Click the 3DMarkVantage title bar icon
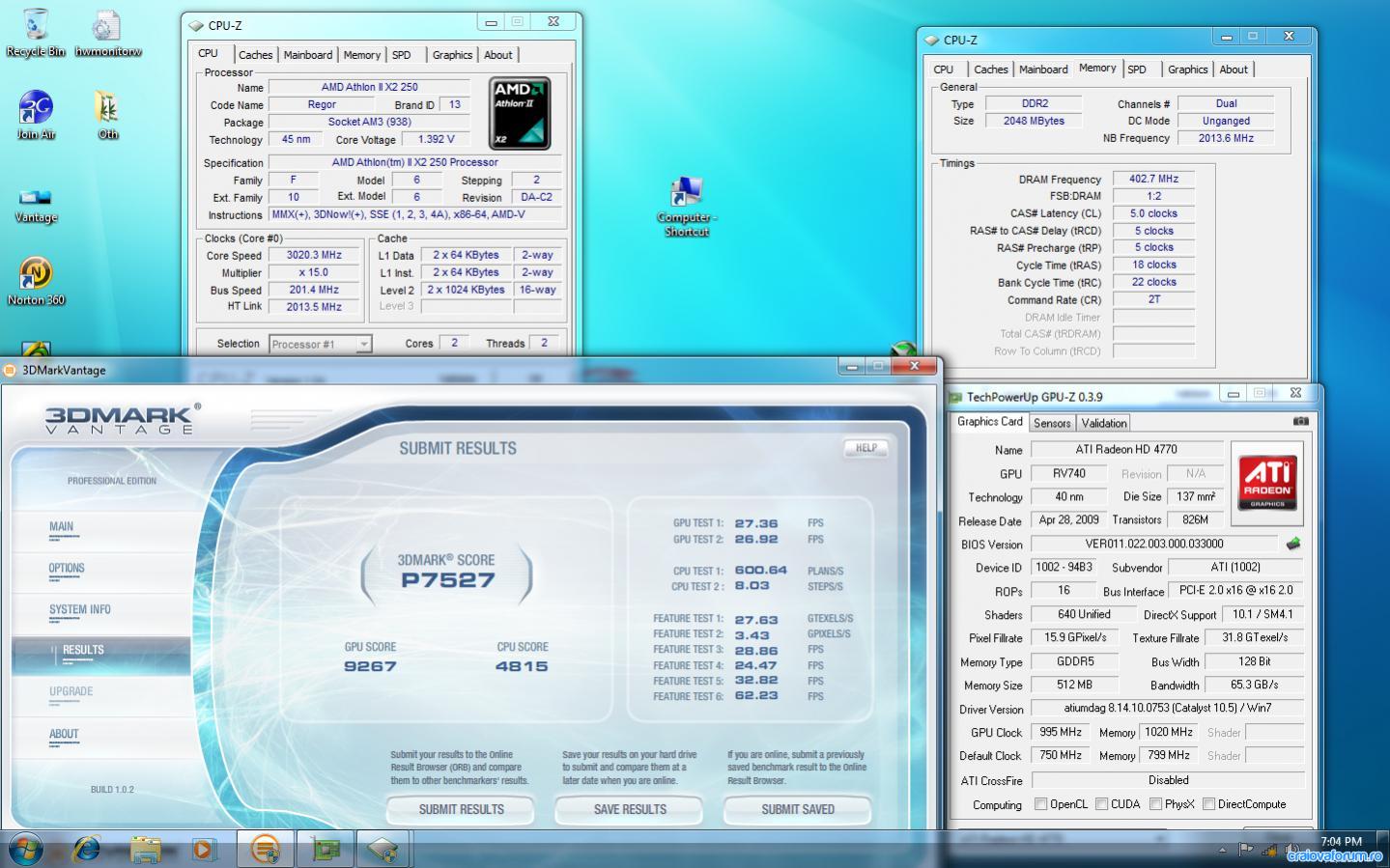This screenshot has width=1390, height=868. coord(11,370)
